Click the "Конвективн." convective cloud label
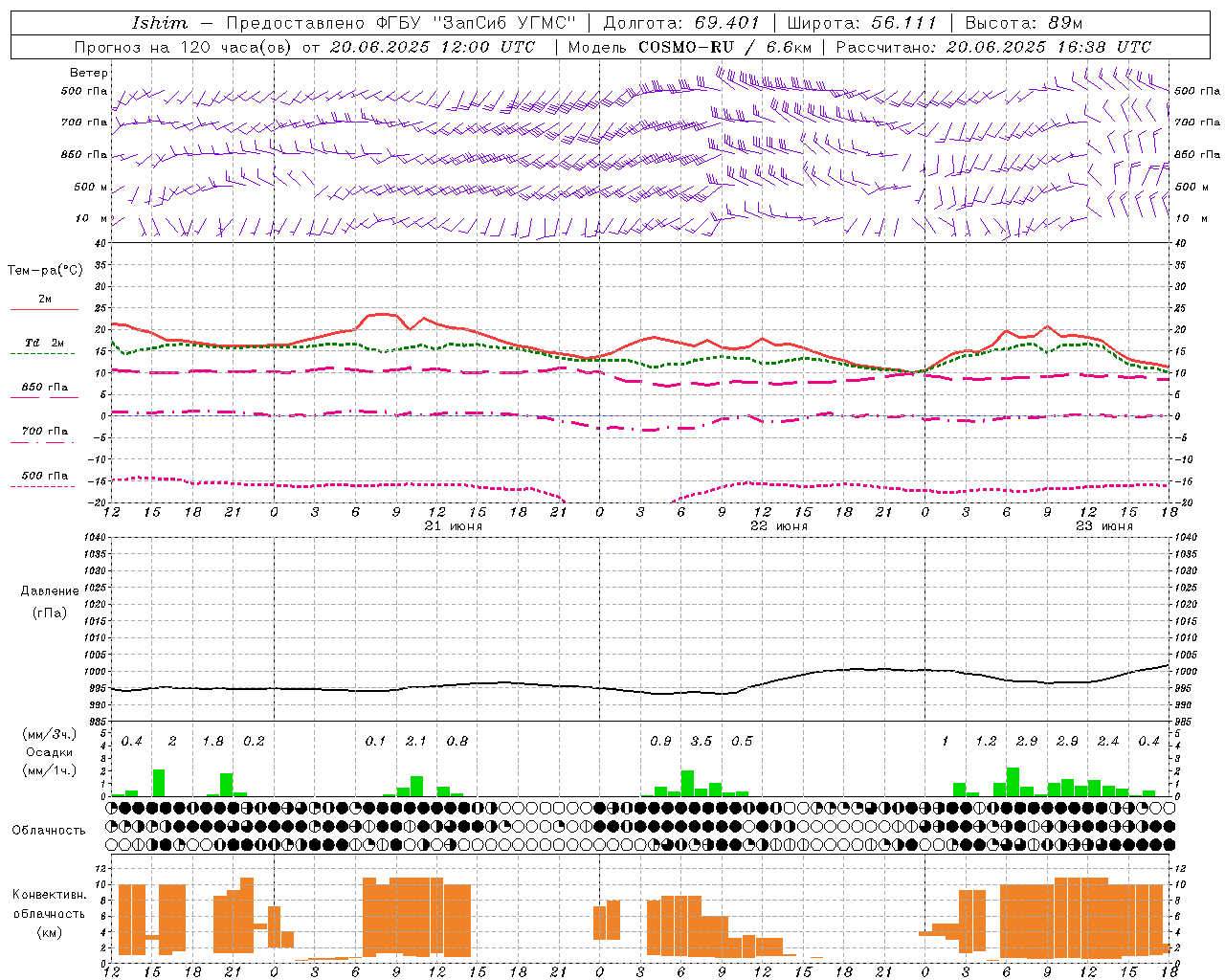The height and width of the screenshot is (980, 1225). (x=49, y=895)
